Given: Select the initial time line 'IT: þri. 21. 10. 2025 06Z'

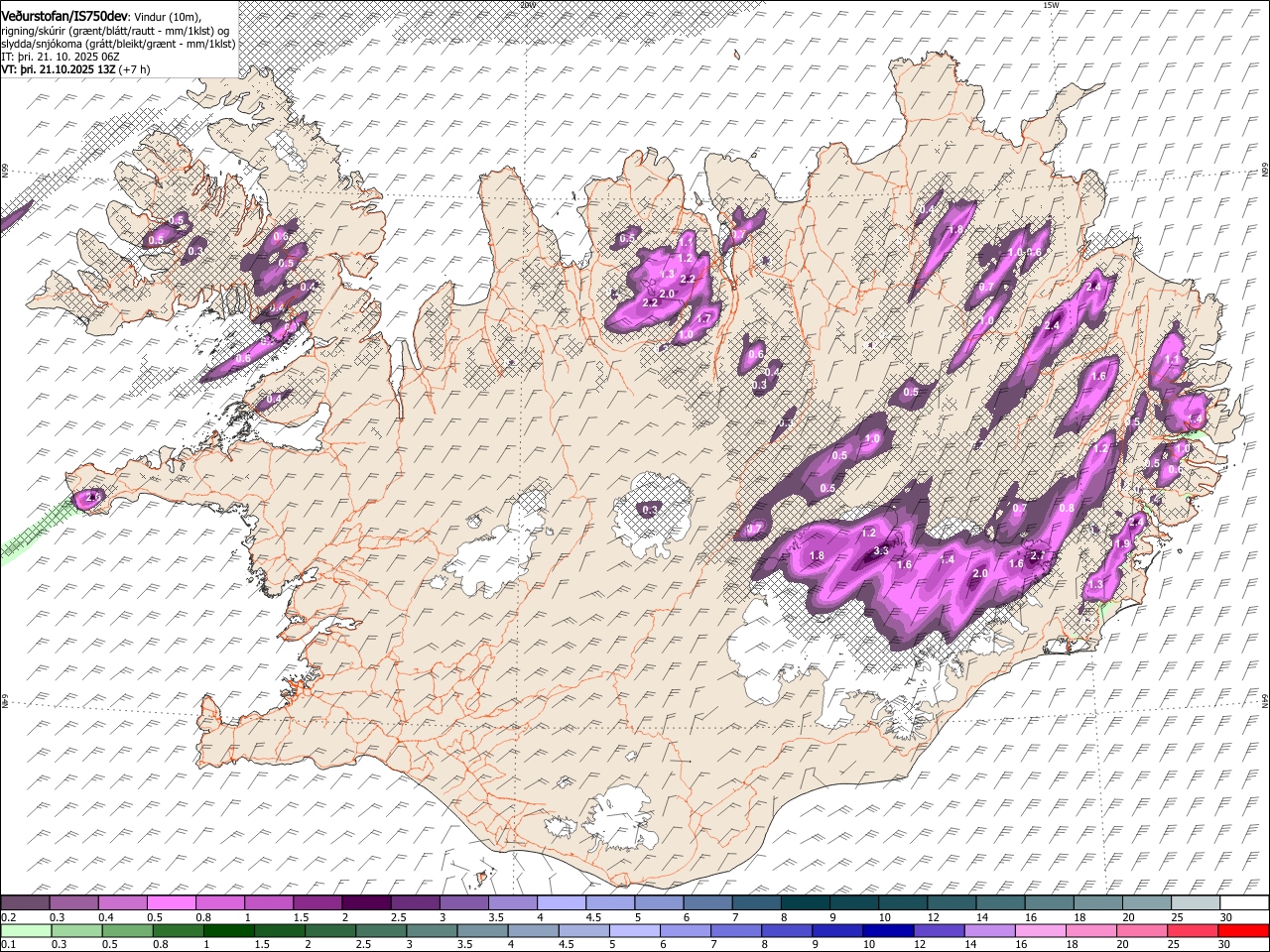Looking at the screenshot, I should pyautogui.click(x=60, y=57).
